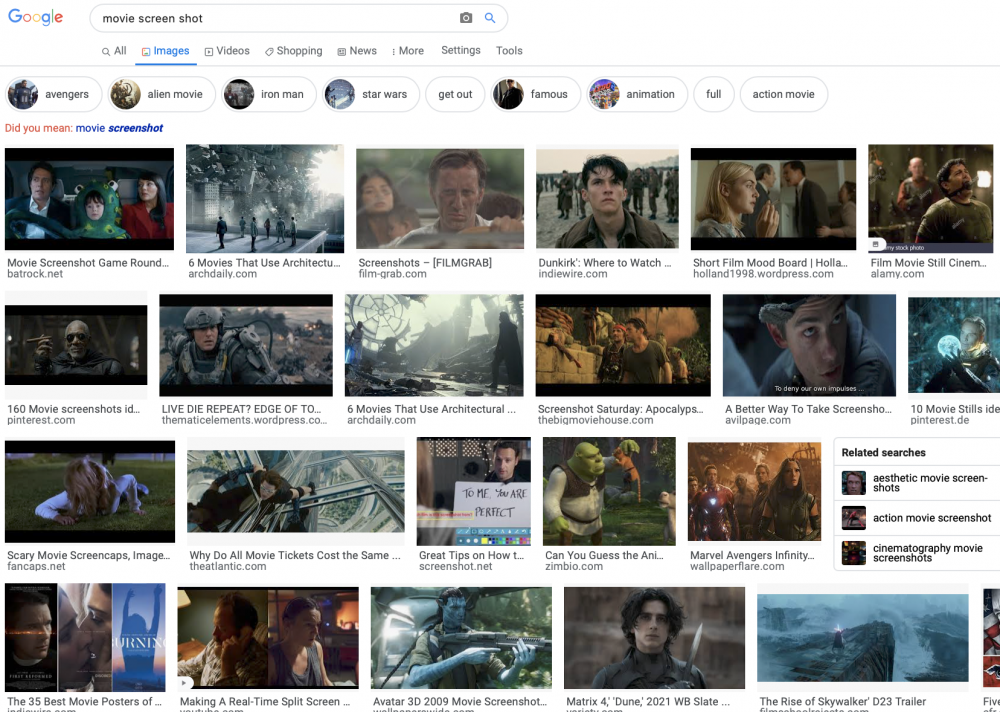Open the Shrek image from zimbio.com

pyautogui.click(x=609, y=491)
